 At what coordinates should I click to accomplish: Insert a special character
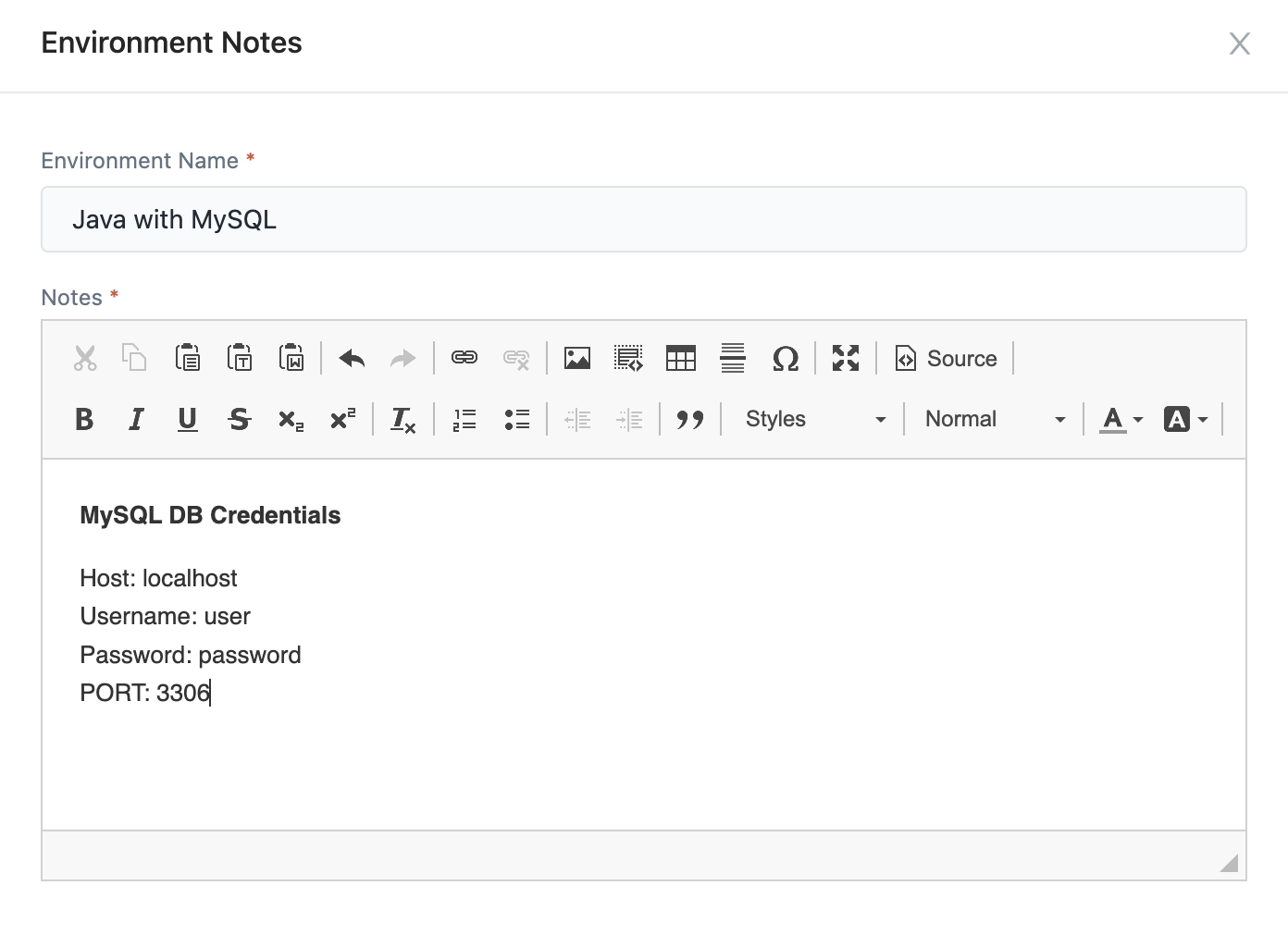point(785,358)
